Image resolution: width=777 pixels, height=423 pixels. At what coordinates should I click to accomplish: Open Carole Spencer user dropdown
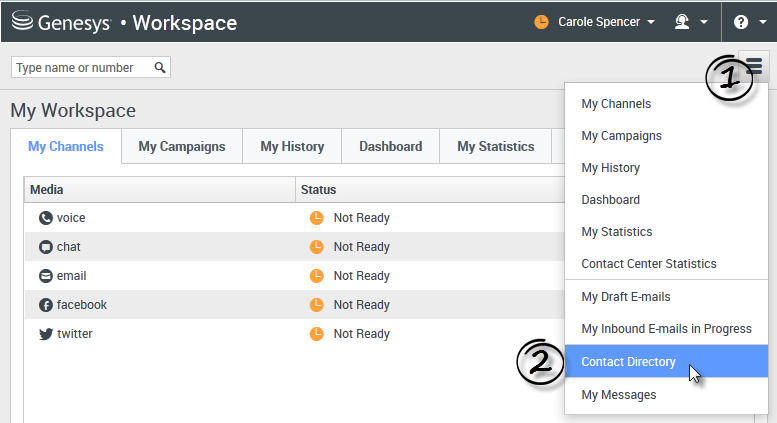[595, 21]
